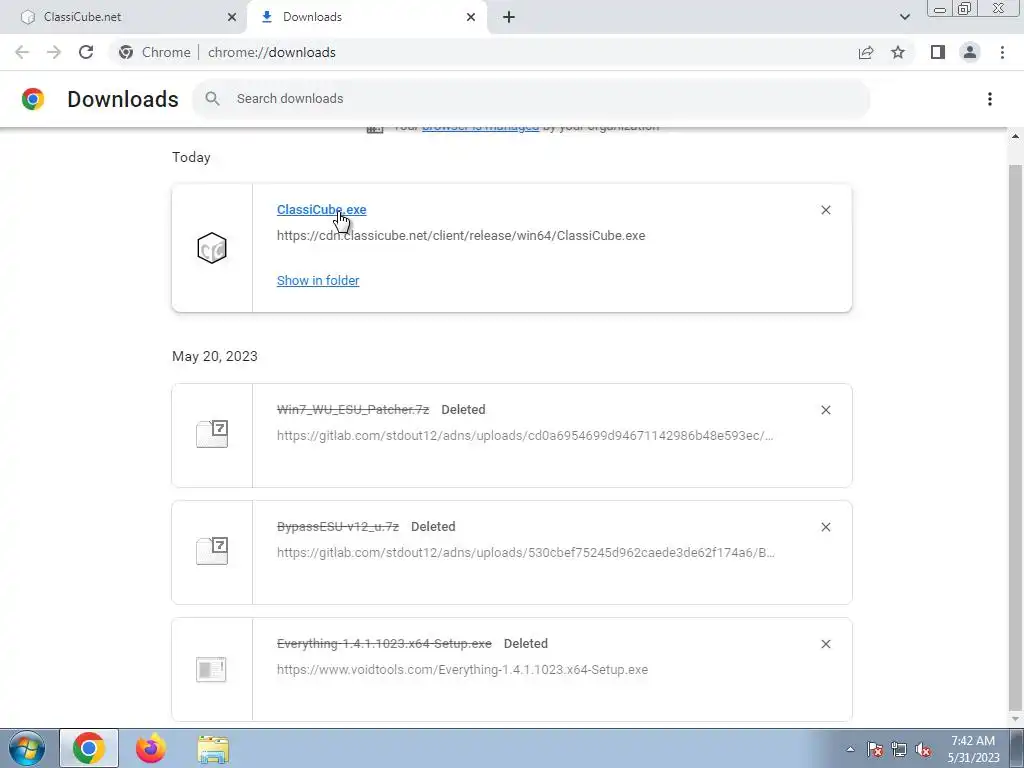
Task: Click the muted volume tray icon
Action: (923, 749)
